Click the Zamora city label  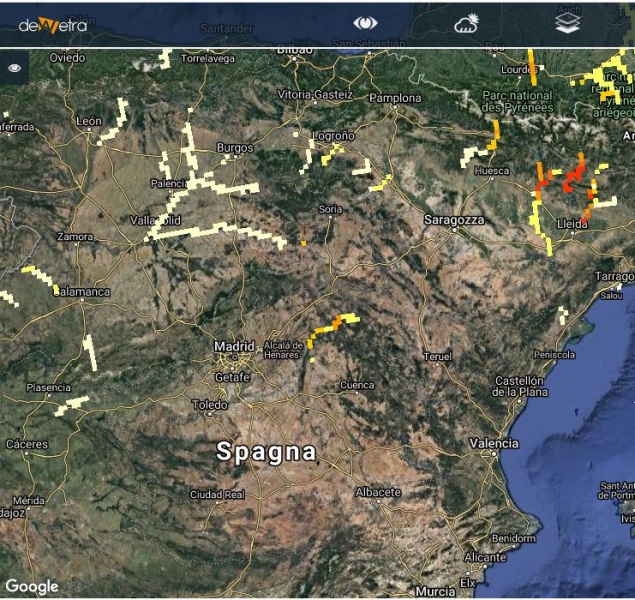point(75,236)
